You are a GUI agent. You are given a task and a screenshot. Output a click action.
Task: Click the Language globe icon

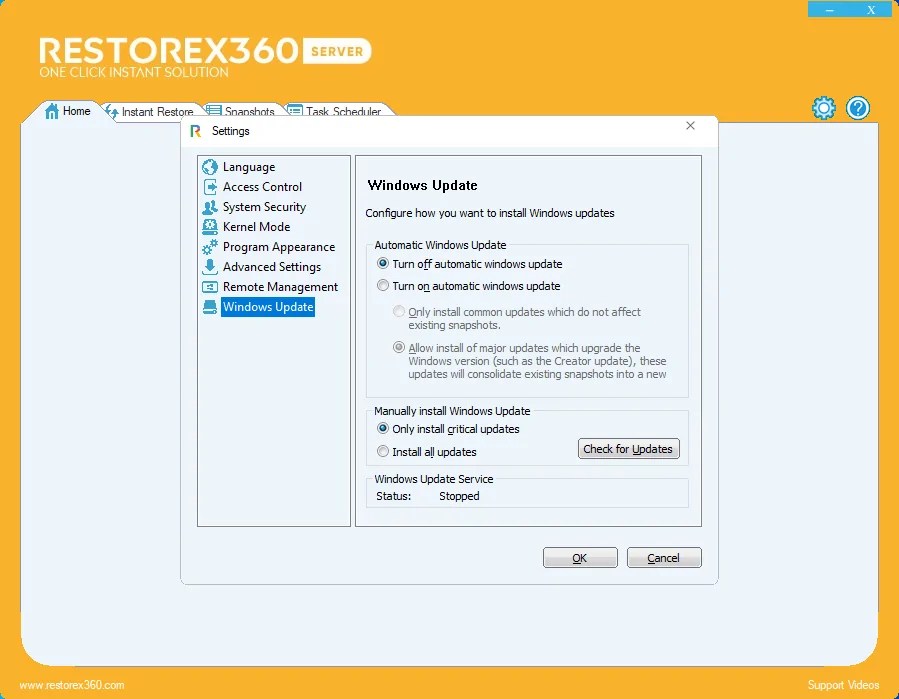point(210,167)
